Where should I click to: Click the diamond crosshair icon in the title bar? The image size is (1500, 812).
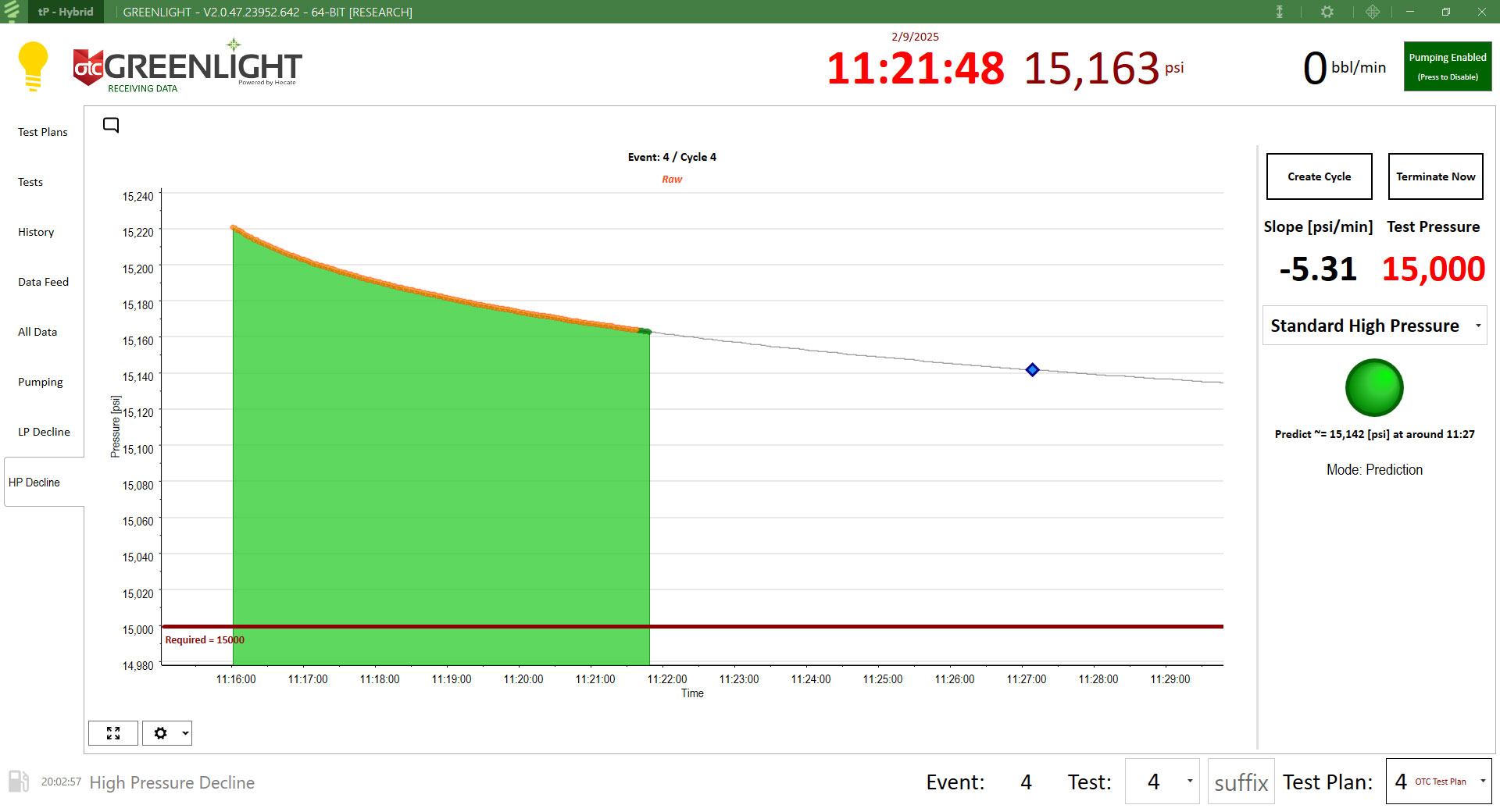1373,12
